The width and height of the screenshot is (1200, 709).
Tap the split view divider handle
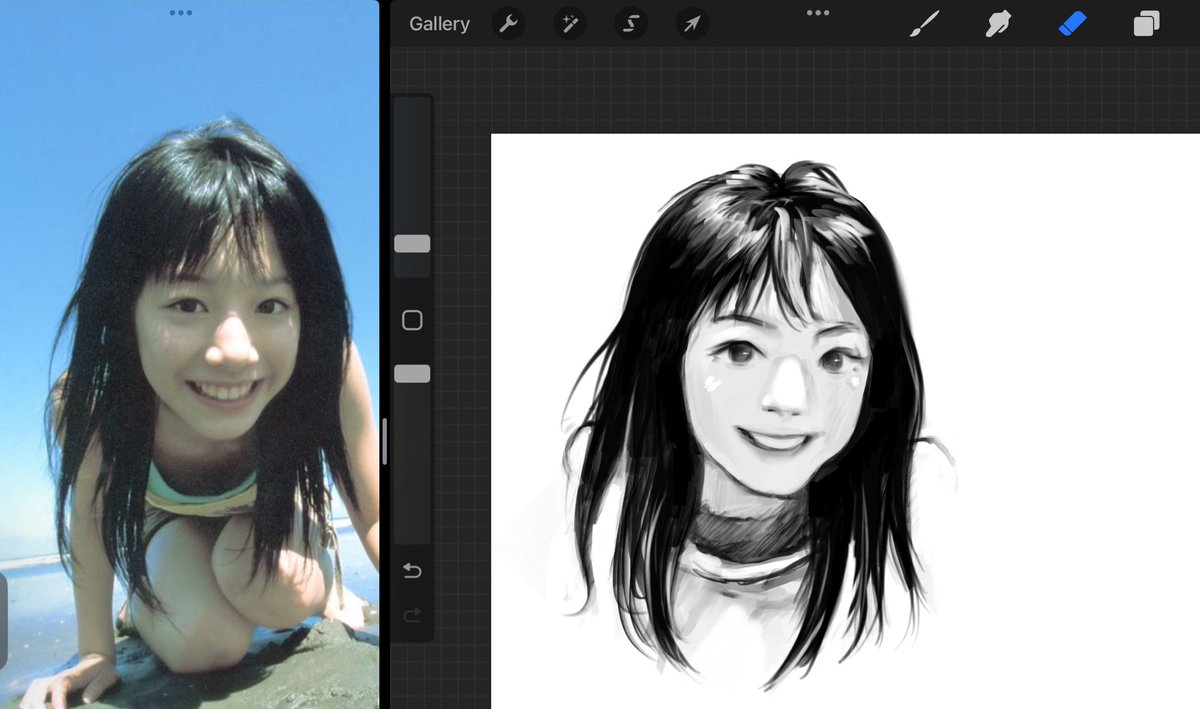[x=385, y=443]
